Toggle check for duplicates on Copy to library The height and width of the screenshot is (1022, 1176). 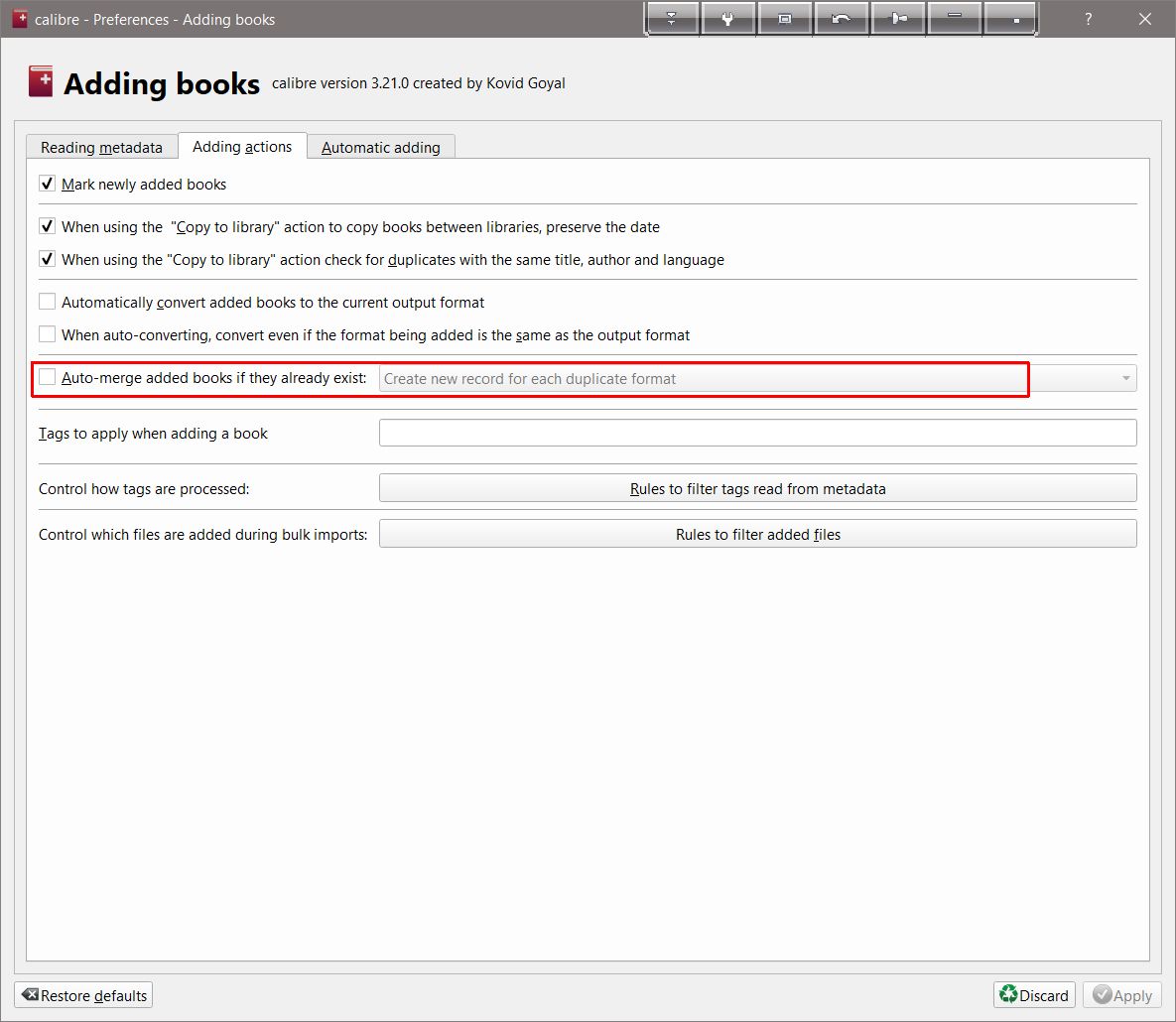point(48,259)
